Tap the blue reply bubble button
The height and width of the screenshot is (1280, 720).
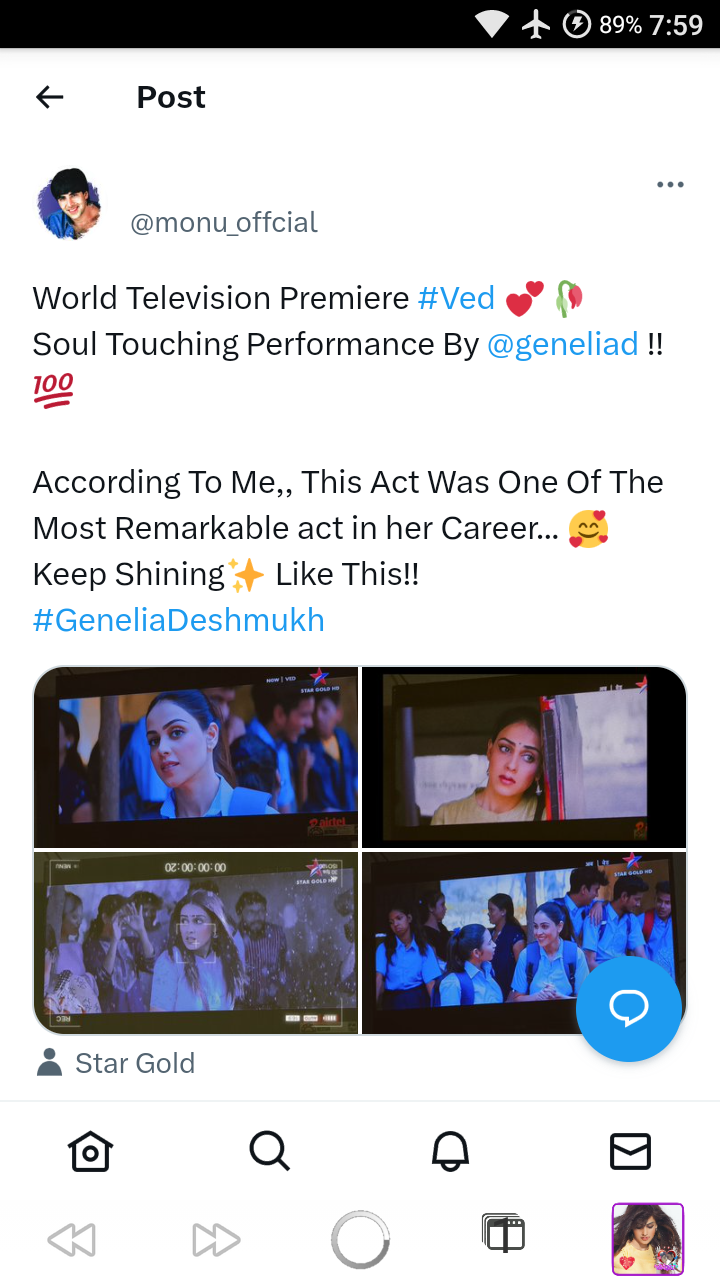click(629, 1009)
